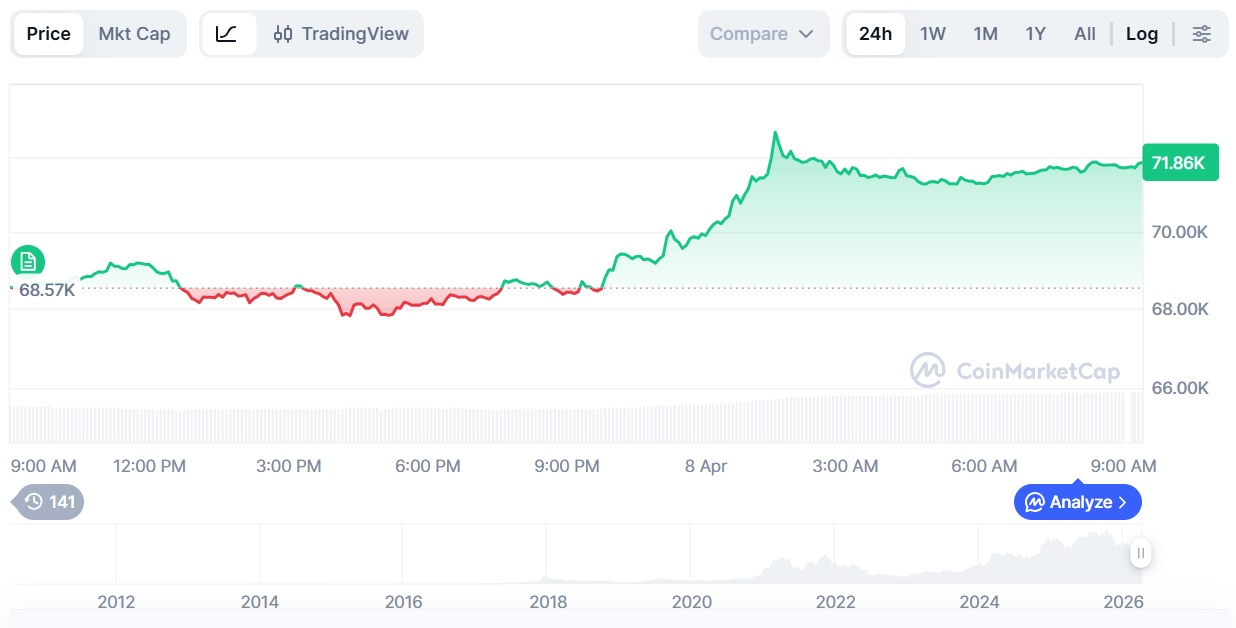
Task: Switch chart to Price view
Action: (x=49, y=34)
